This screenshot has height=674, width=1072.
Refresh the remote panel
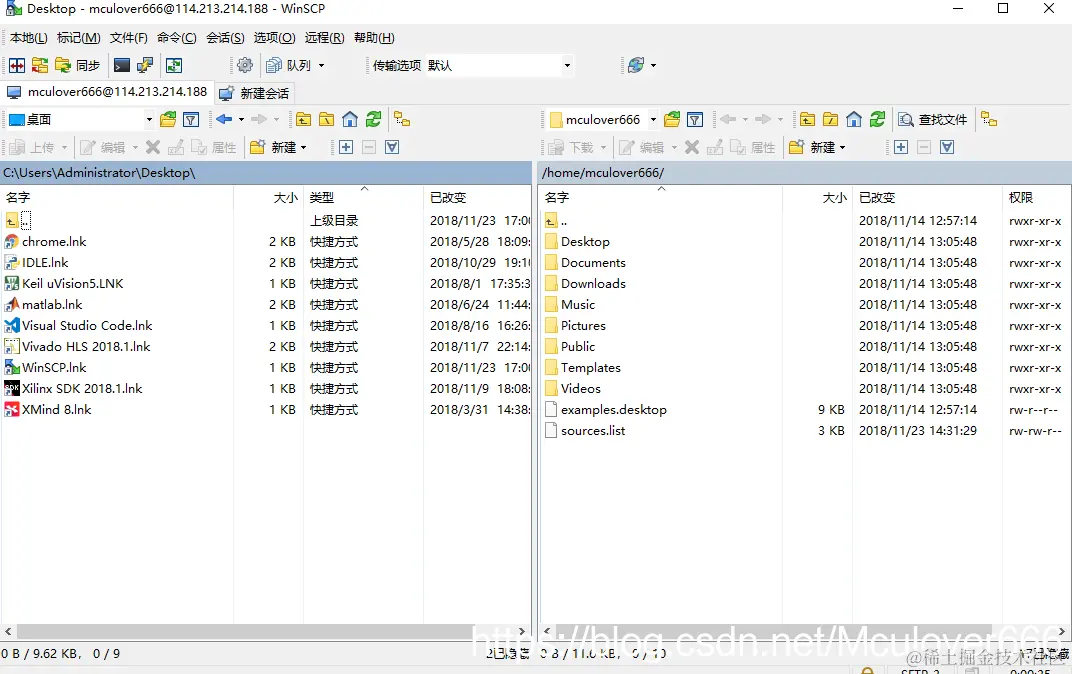tap(877, 120)
